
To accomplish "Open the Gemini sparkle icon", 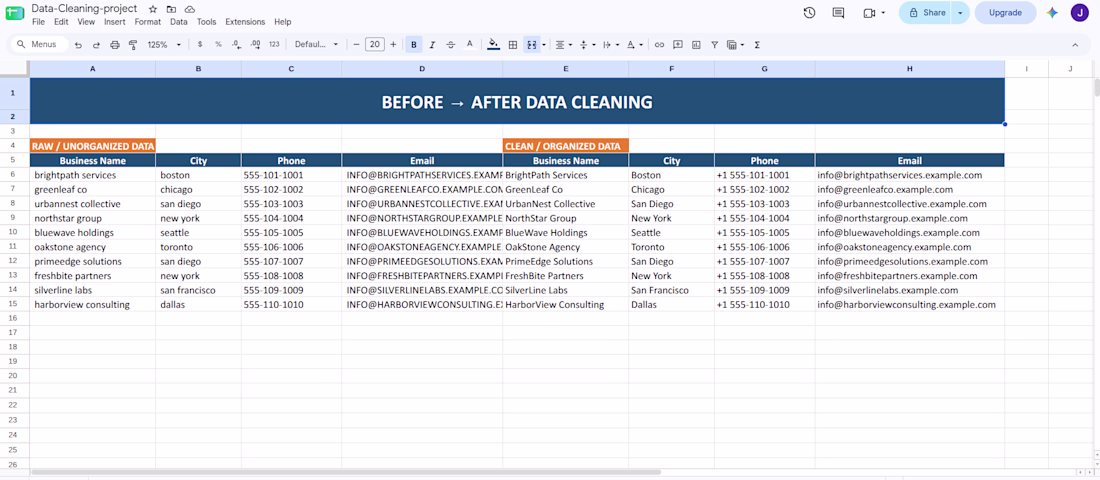I will [1052, 13].
